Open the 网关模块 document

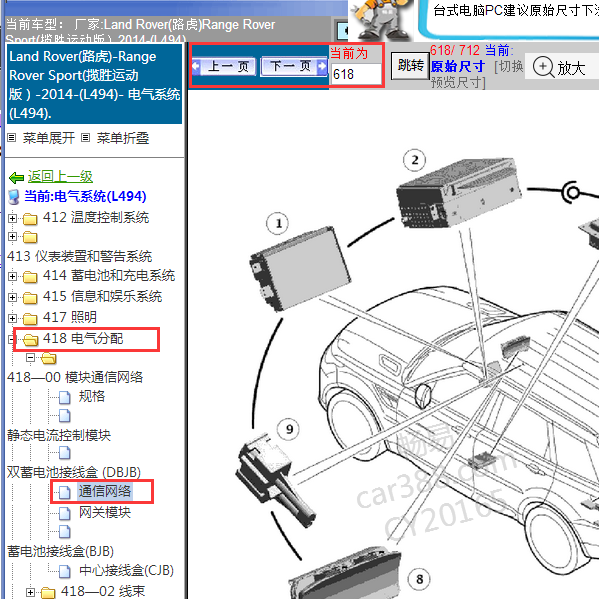(105, 512)
